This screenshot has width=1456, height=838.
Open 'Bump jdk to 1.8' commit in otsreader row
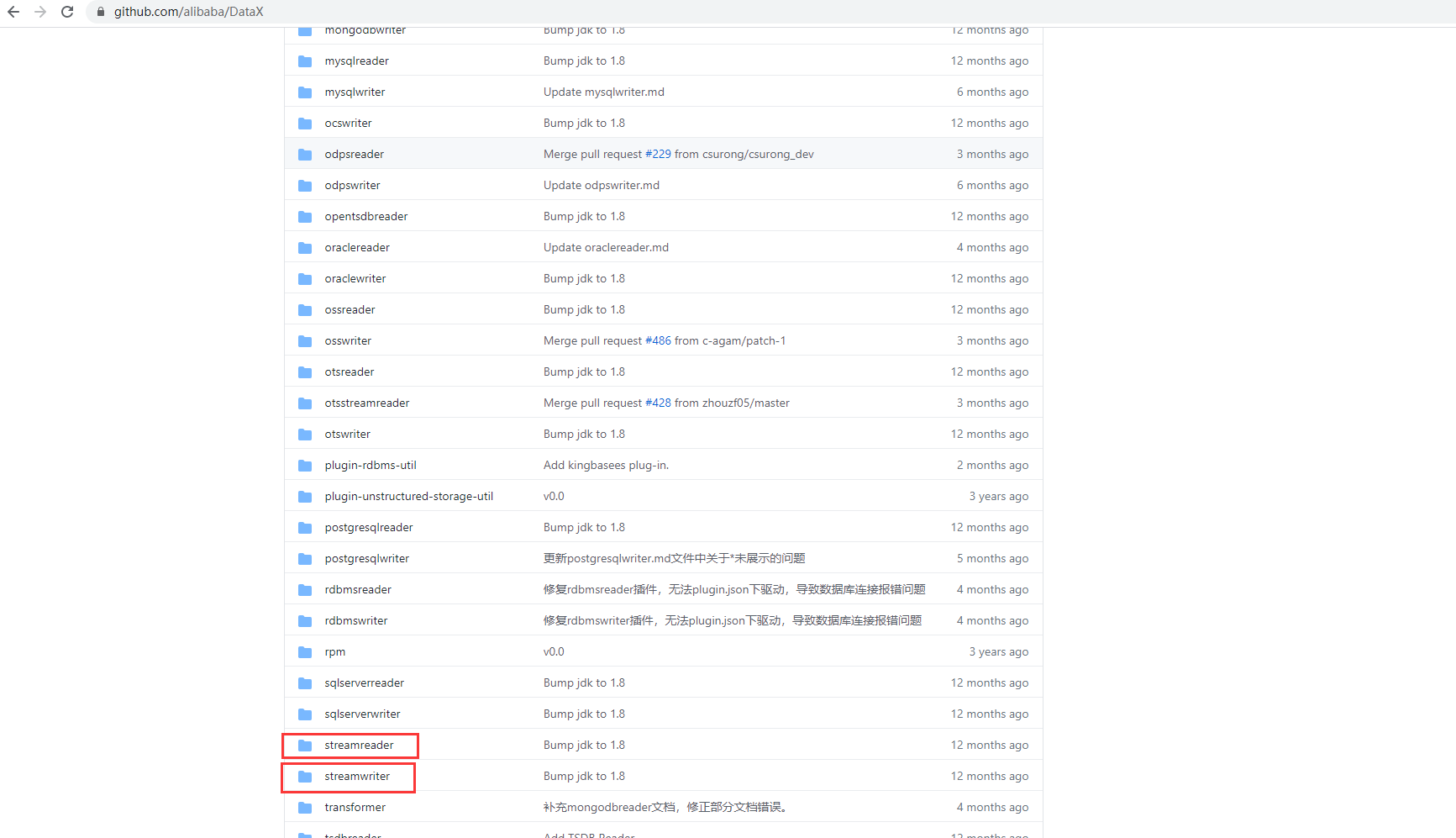click(x=584, y=372)
